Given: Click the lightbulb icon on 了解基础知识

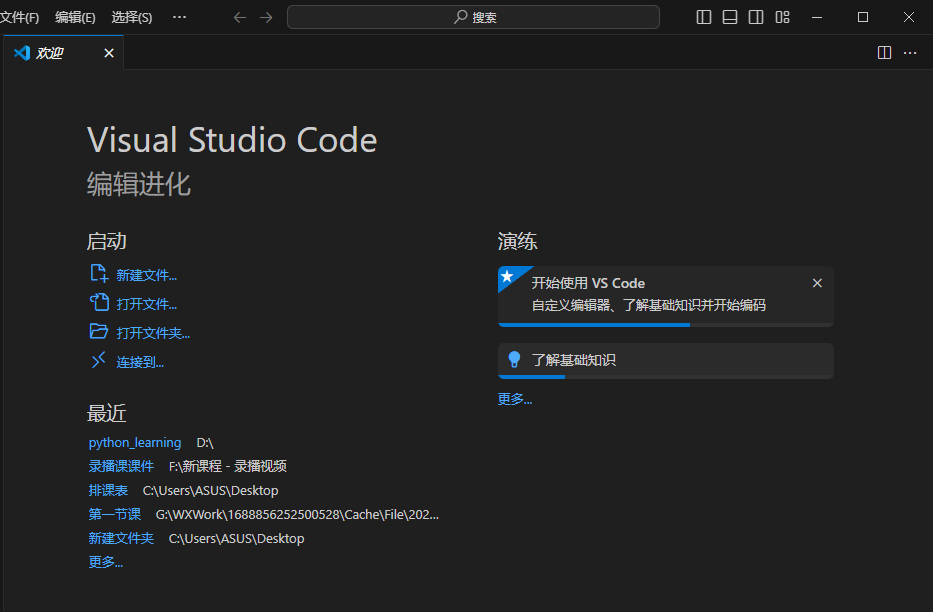Looking at the screenshot, I should coord(514,359).
